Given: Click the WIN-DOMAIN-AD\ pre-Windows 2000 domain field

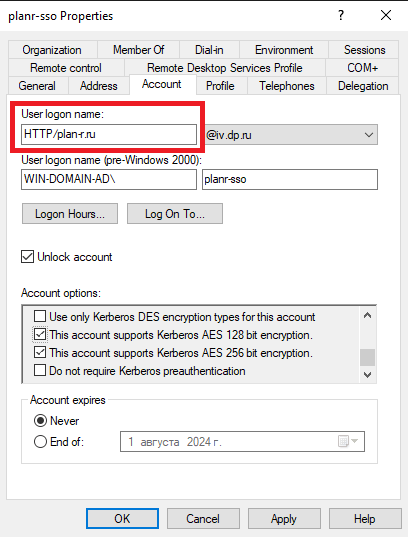Looking at the screenshot, I should (x=109, y=179).
